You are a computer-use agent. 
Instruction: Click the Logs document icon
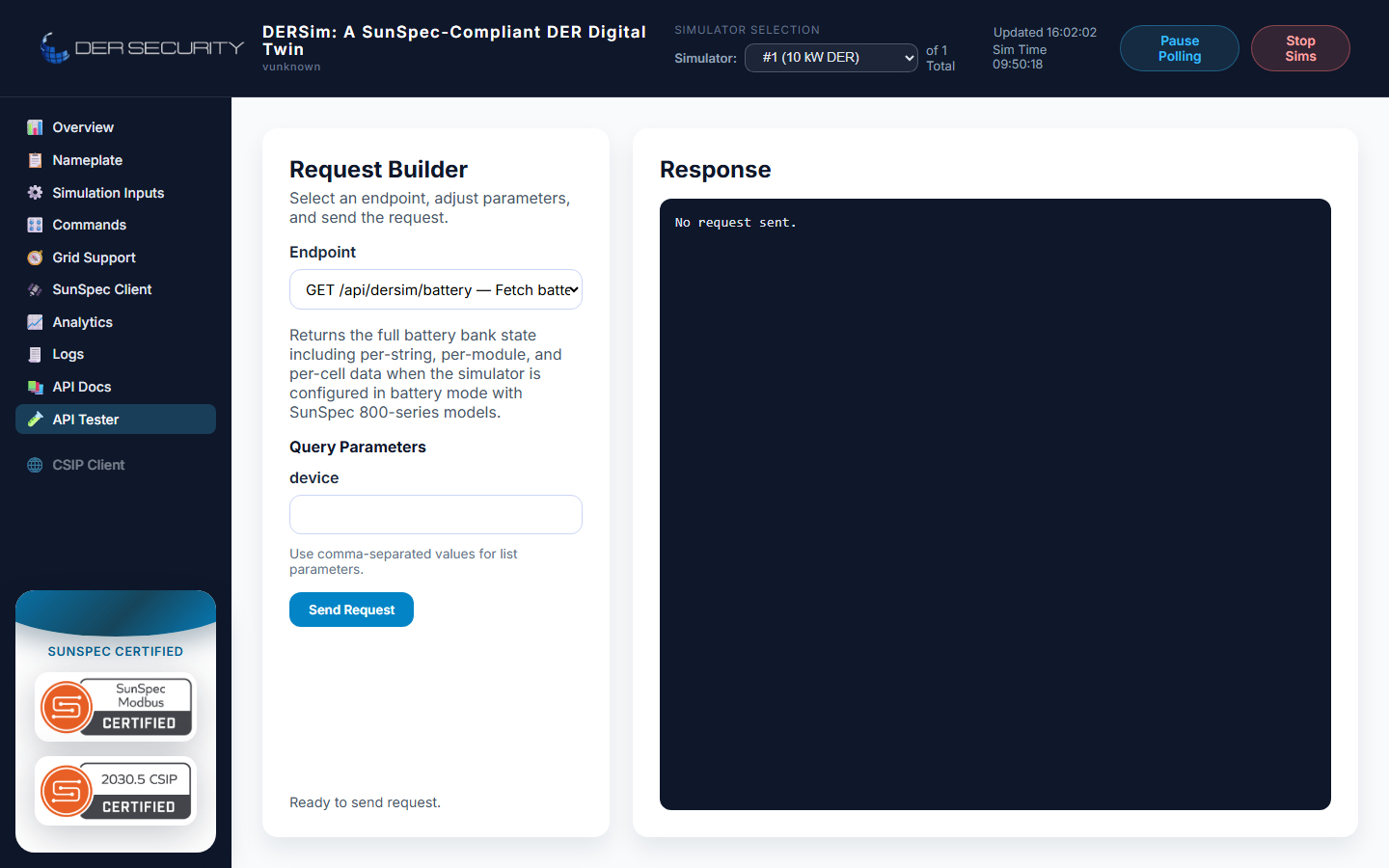click(x=35, y=354)
